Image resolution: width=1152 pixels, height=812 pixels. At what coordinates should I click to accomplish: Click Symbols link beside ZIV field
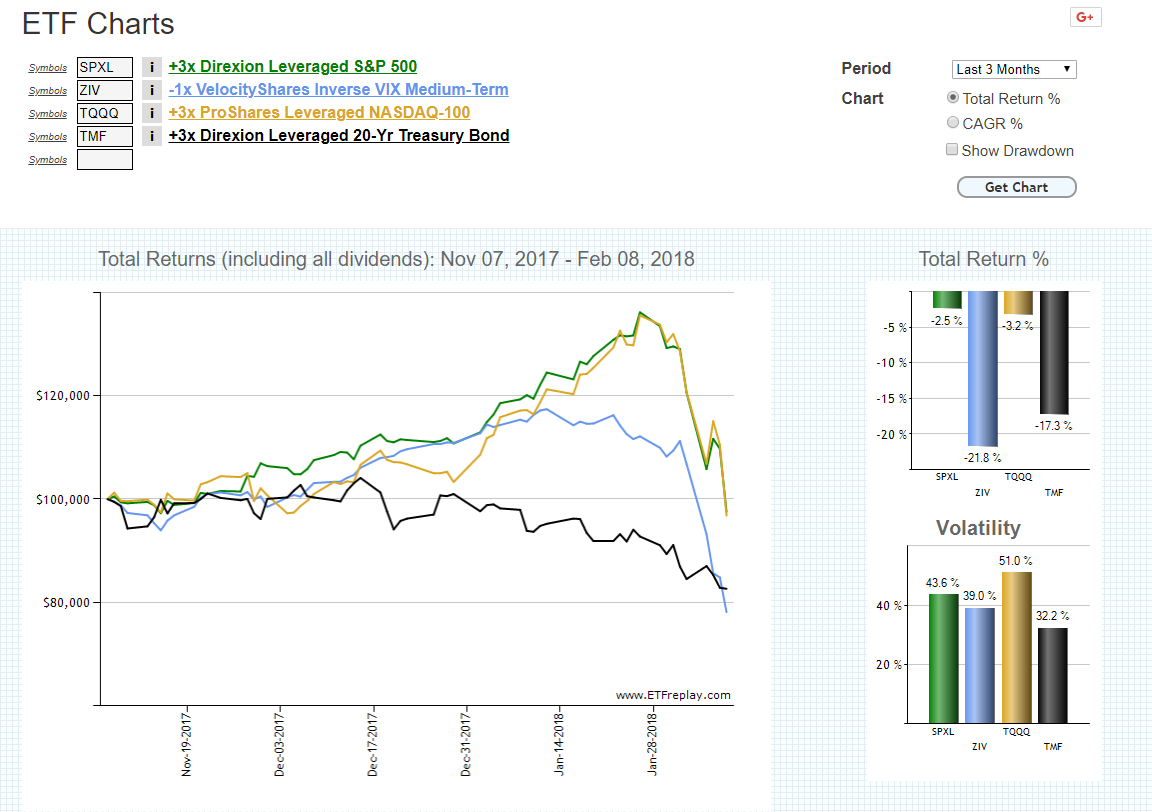coord(48,90)
